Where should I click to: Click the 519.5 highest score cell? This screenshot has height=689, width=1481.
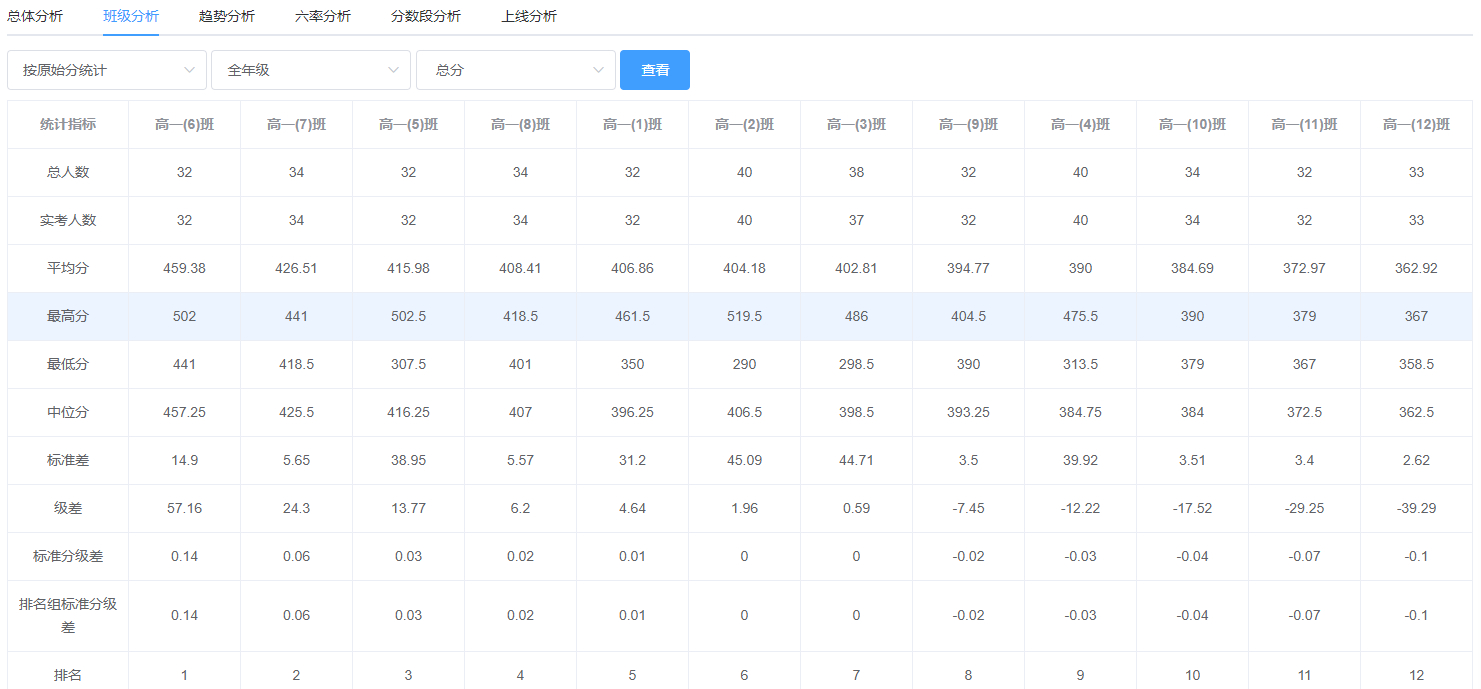pyautogui.click(x=744, y=316)
